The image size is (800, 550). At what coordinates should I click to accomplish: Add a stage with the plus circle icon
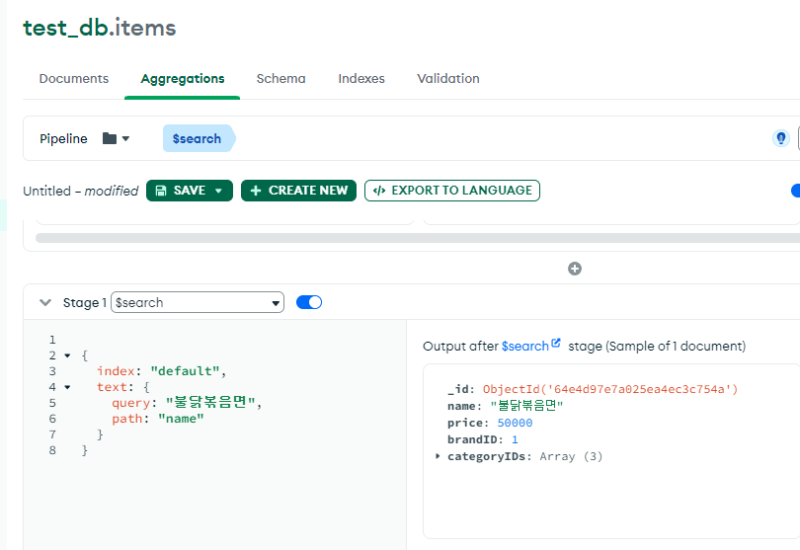pos(575,268)
